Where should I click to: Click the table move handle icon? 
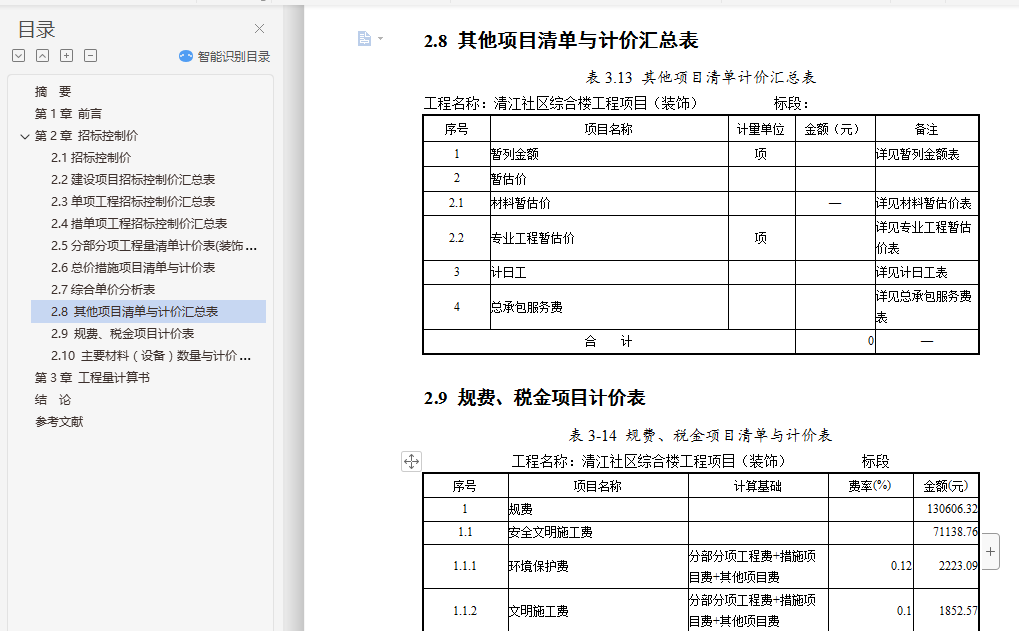click(411, 461)
